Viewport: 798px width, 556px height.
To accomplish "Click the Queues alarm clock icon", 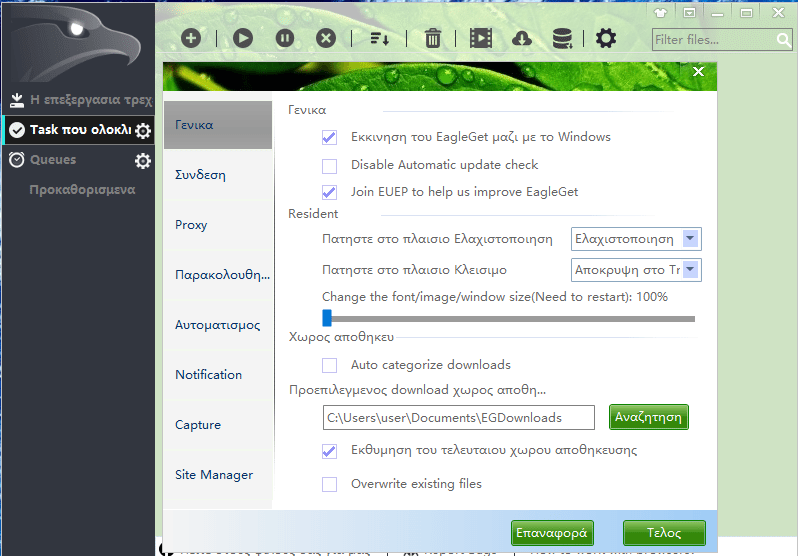I will (x=17, y=160).
